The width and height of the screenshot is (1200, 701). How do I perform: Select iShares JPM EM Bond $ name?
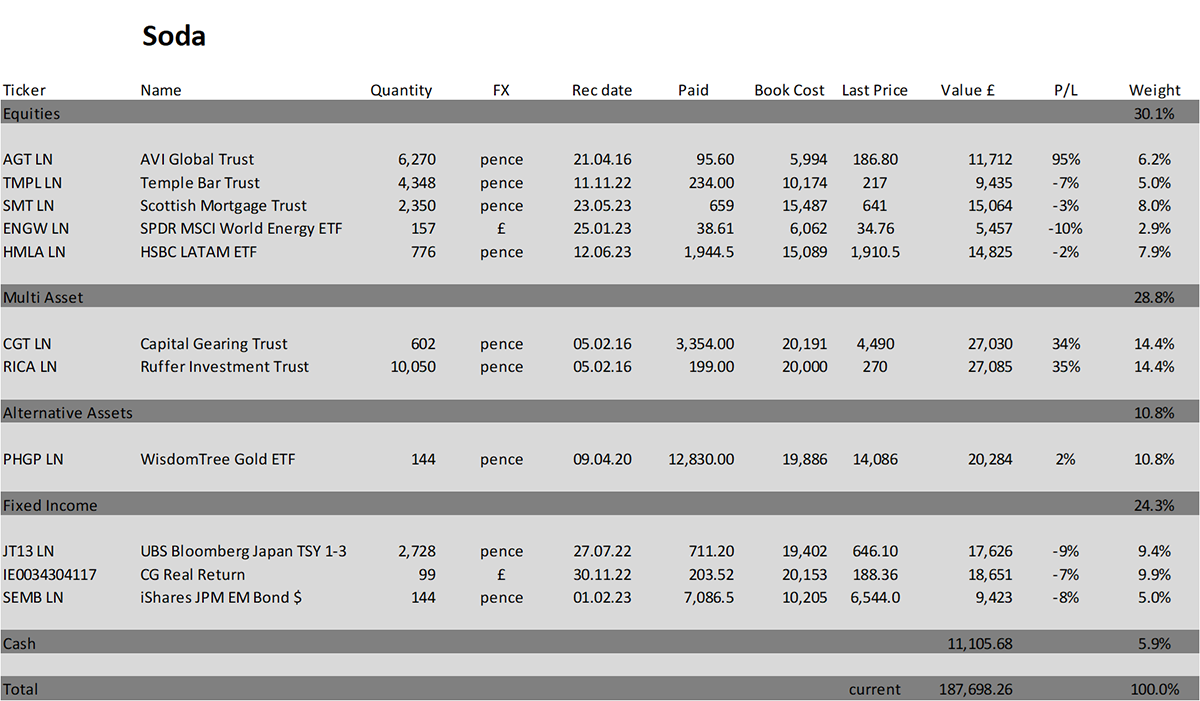pos(222,597)
